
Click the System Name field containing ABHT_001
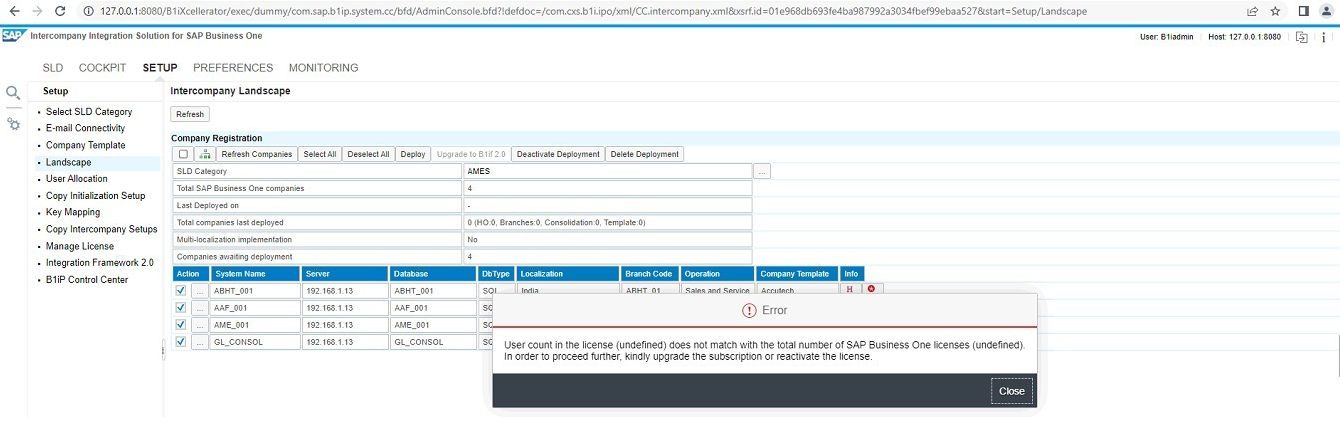coord(255,290)
